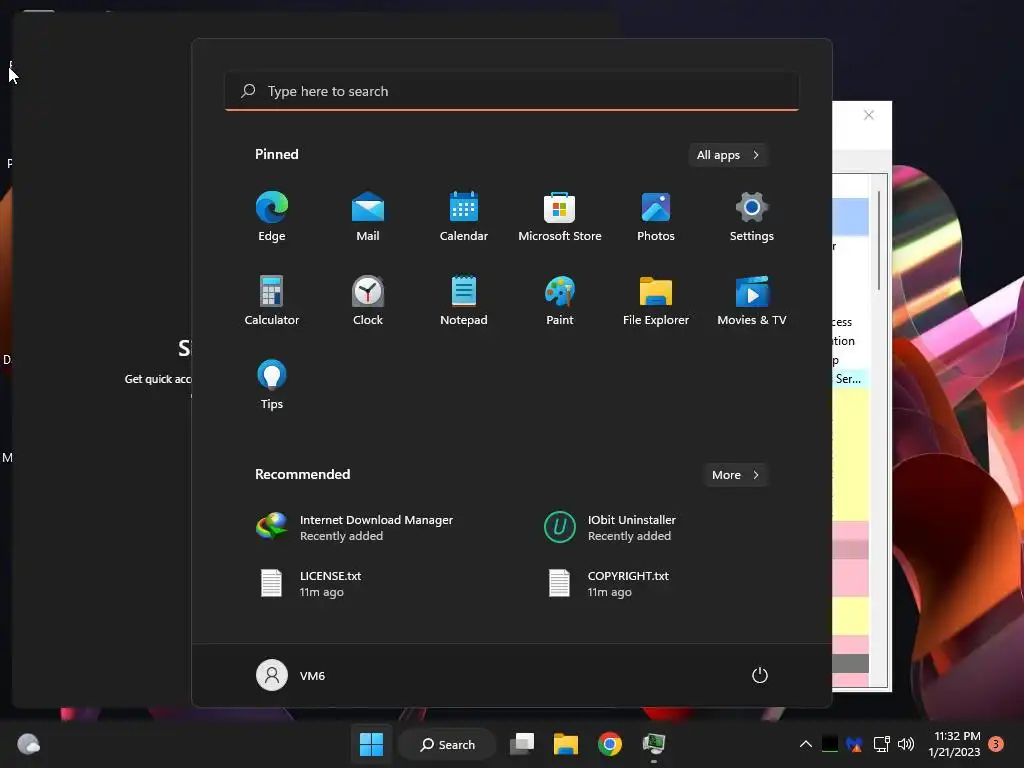The height and width of the screenshot is (768, 1024).
Task: Launch the Photos app
Action: (x=656, y=216)
